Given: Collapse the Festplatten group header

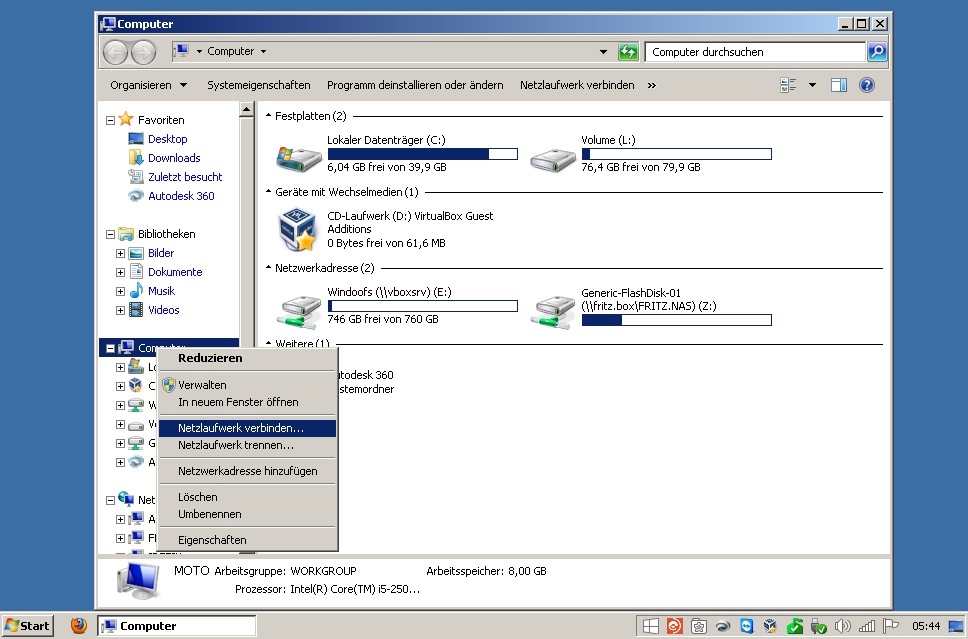Looking at the screenshot, I should tap(268, 116).
